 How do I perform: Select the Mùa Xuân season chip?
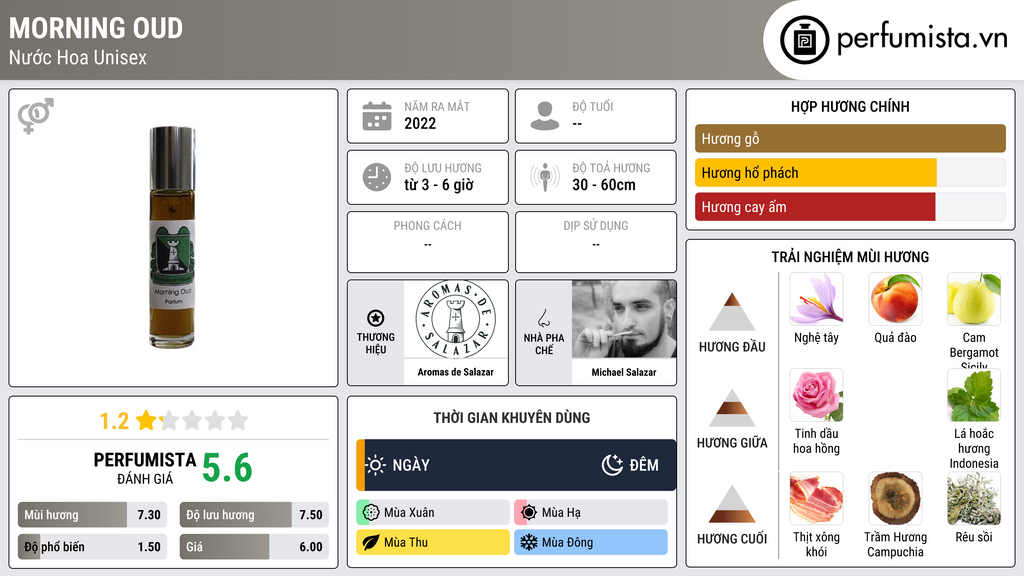click(x=433, y=513)
